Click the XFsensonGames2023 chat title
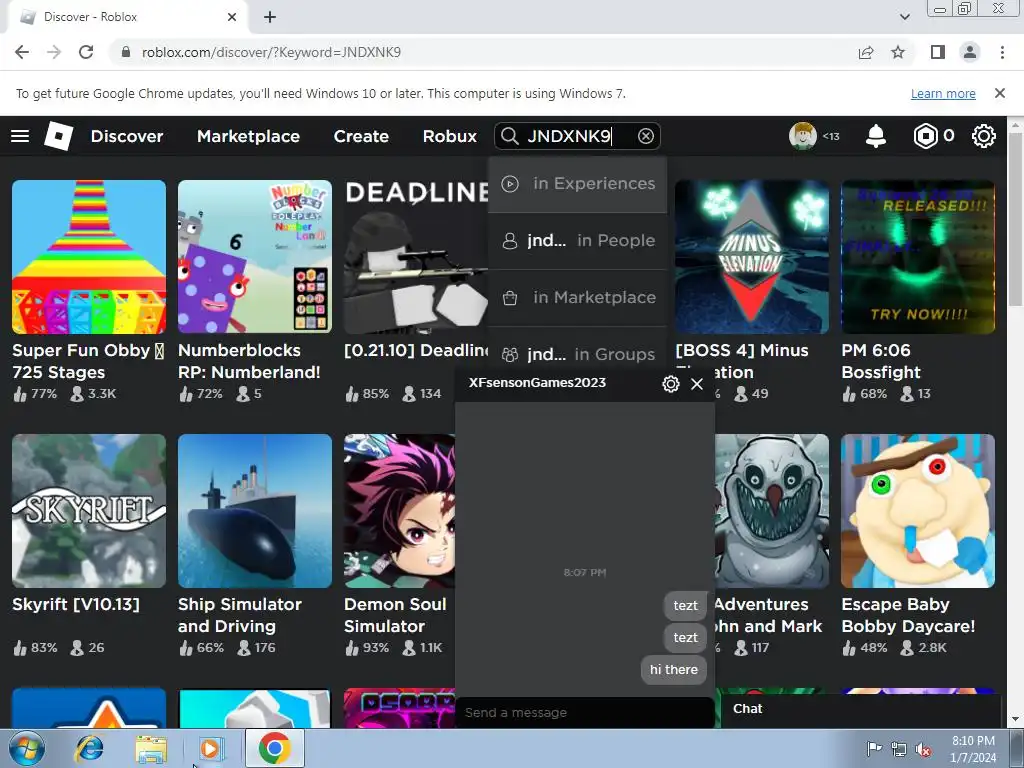 coord(537,383)
